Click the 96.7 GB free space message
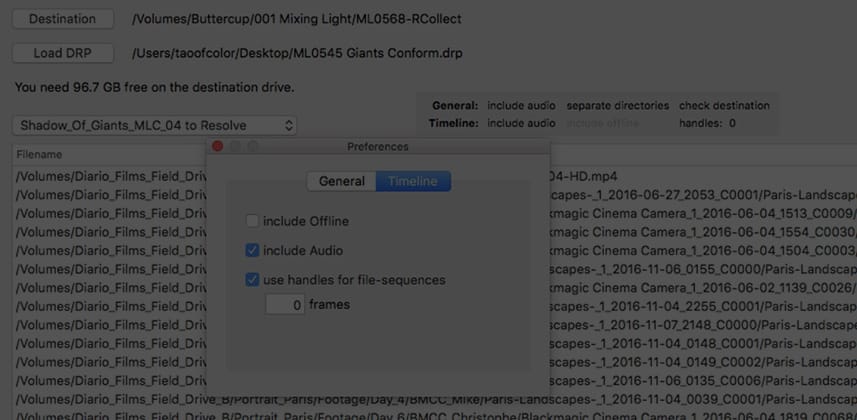 click(155, 88)
